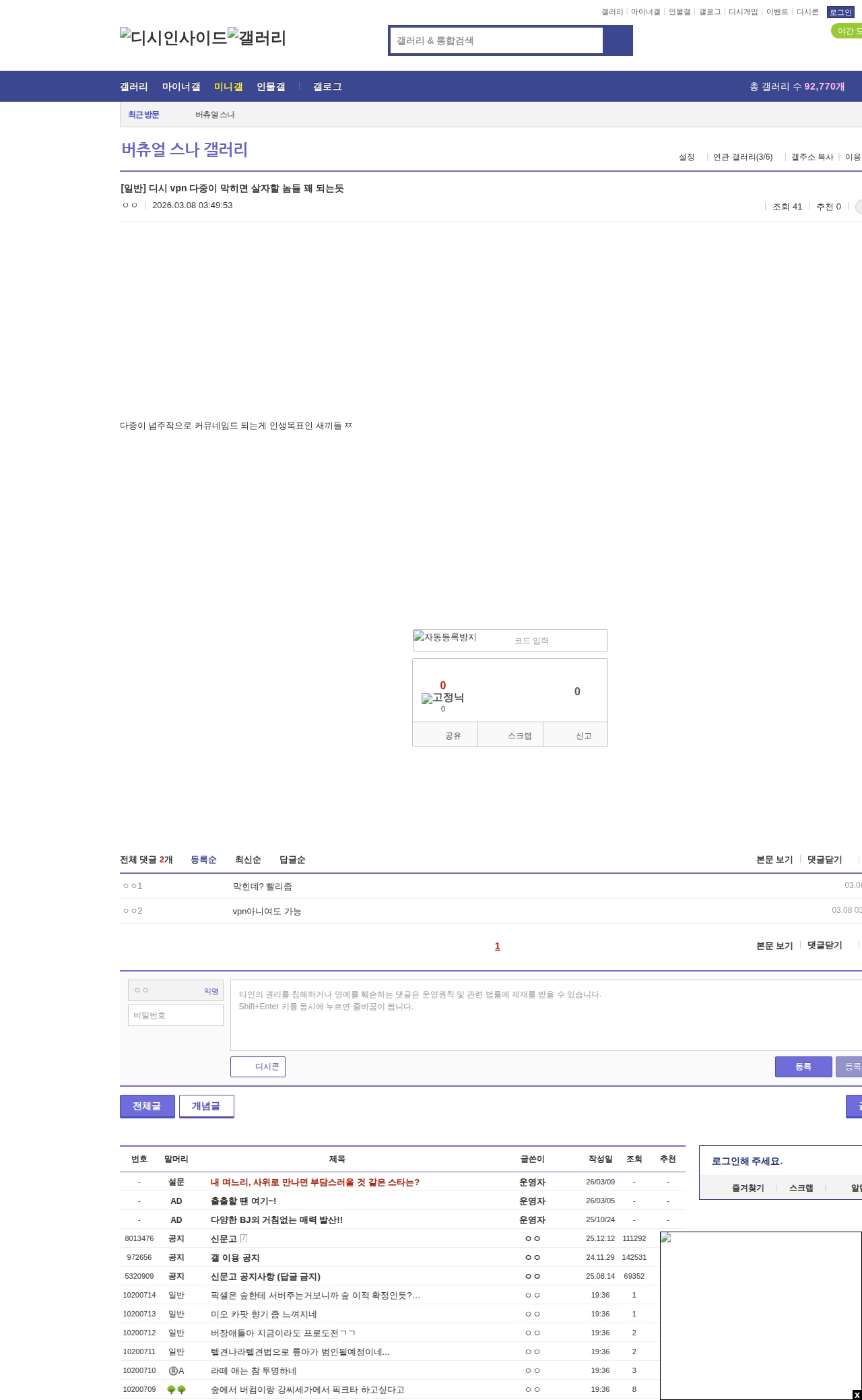Sort comments by 최신순
This screenshot has width=862, height=1400.
pyautogui.click(x=248, y=860)
